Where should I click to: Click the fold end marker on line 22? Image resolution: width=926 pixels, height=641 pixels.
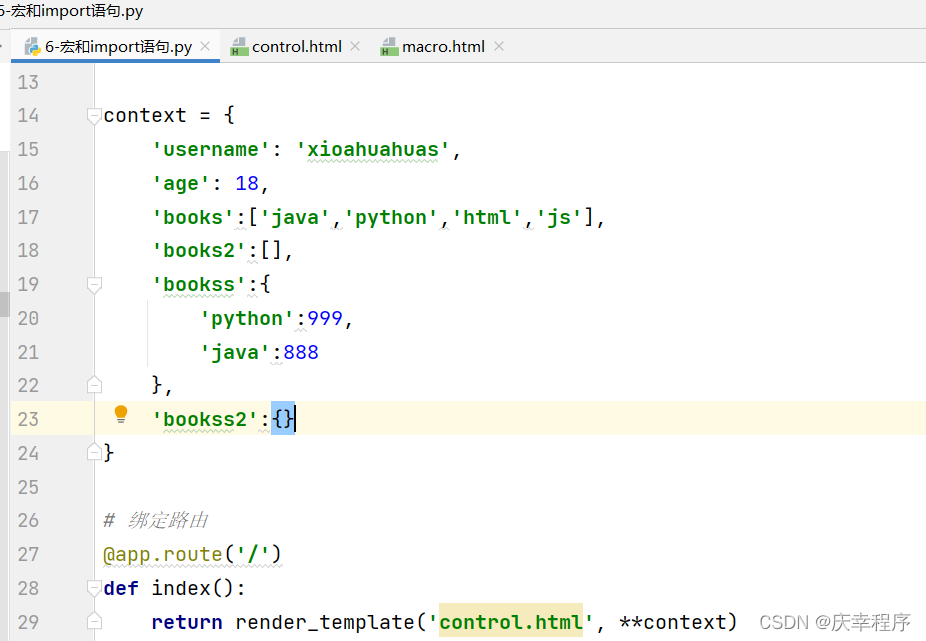click(x=94, y=385)
